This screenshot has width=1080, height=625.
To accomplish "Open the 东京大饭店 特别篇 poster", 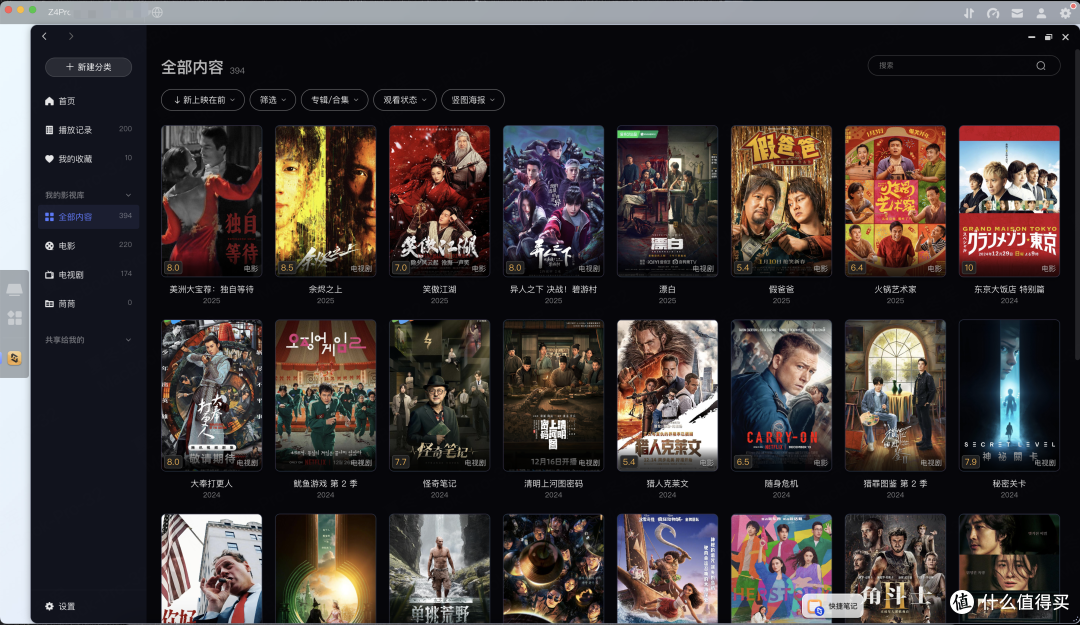I will click(1010, 201).
